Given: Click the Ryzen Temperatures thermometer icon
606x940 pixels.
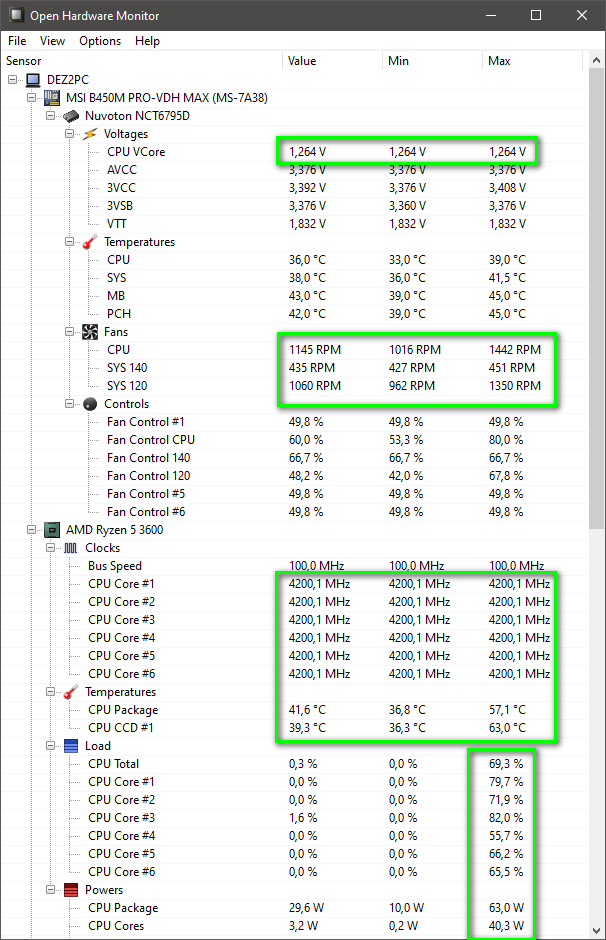Looking at the screenshot, I should point(71,692).
